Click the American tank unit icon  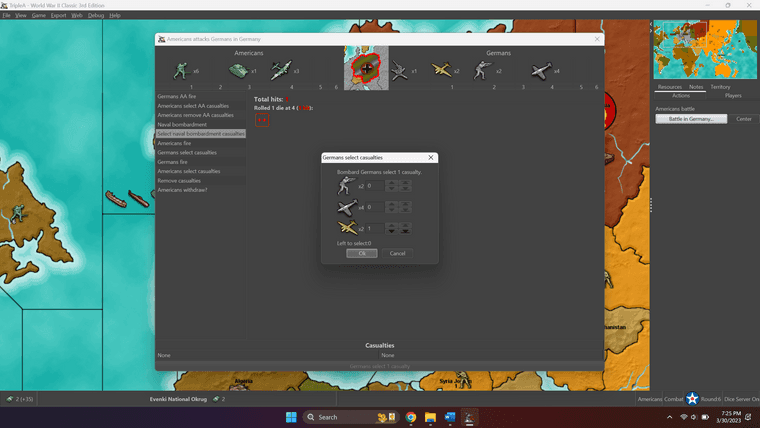coord(238,70)
